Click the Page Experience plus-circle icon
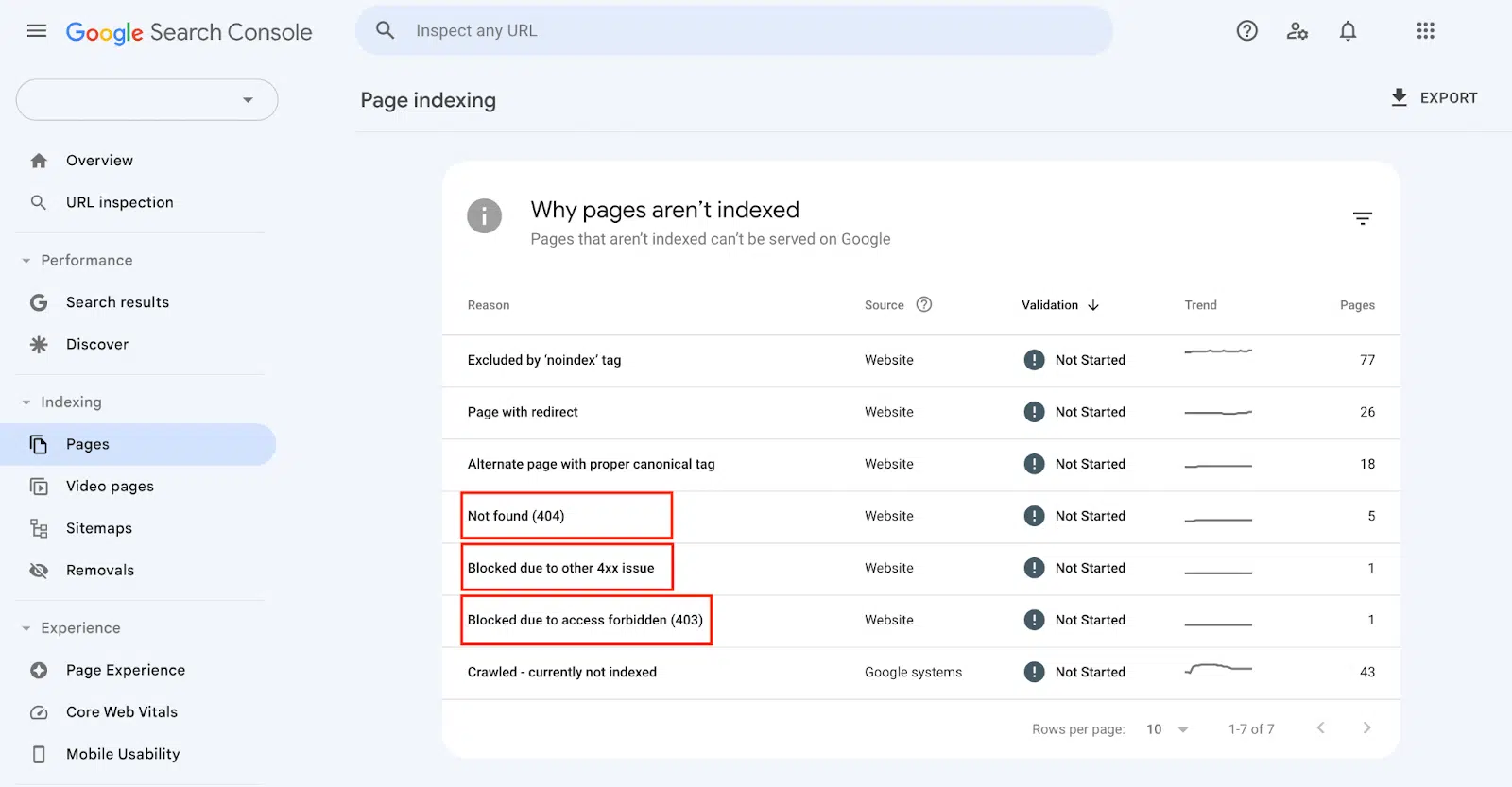Screen dimensions: 1512x787 point(39,670)
